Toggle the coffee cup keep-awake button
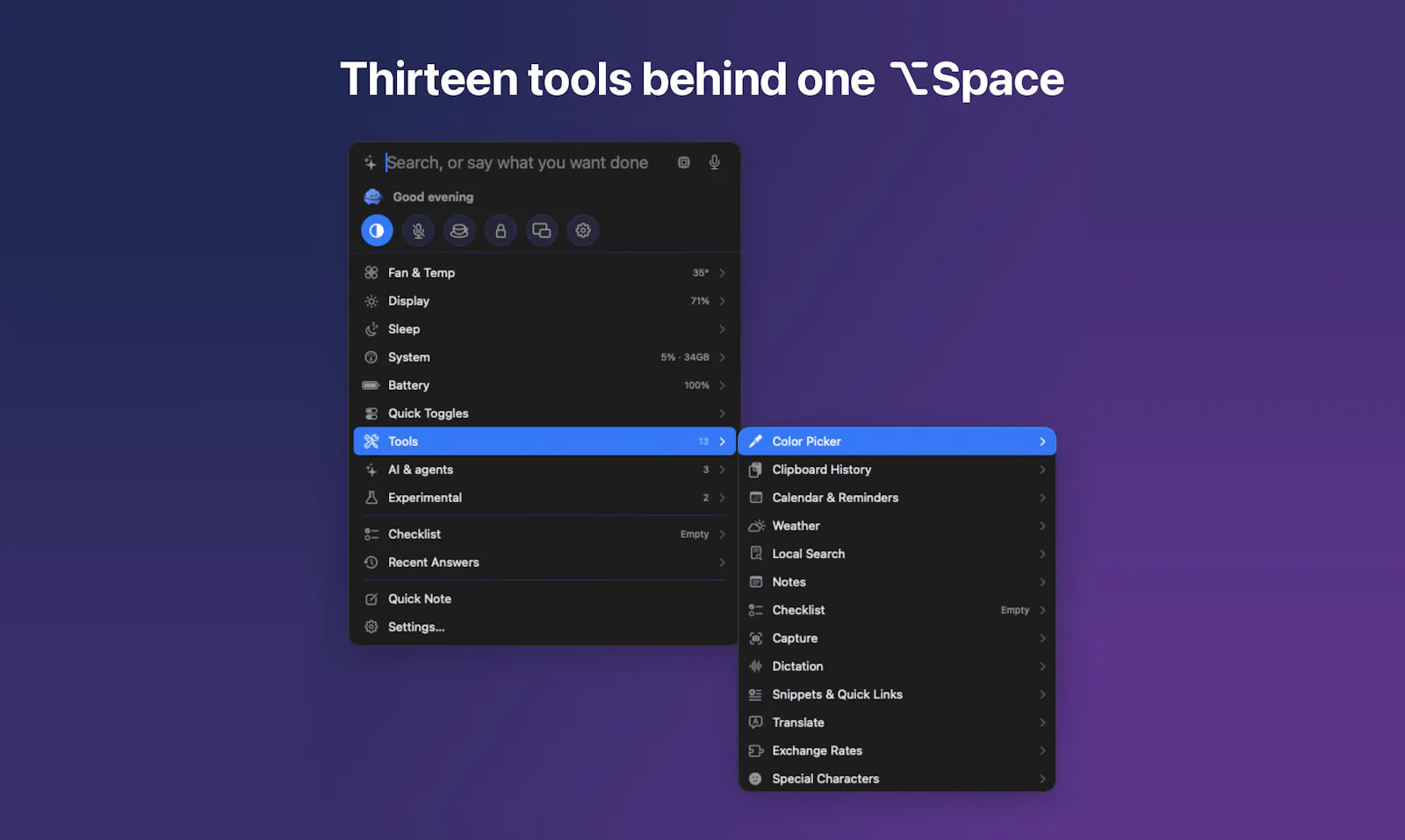 click(x=459, y=231)
